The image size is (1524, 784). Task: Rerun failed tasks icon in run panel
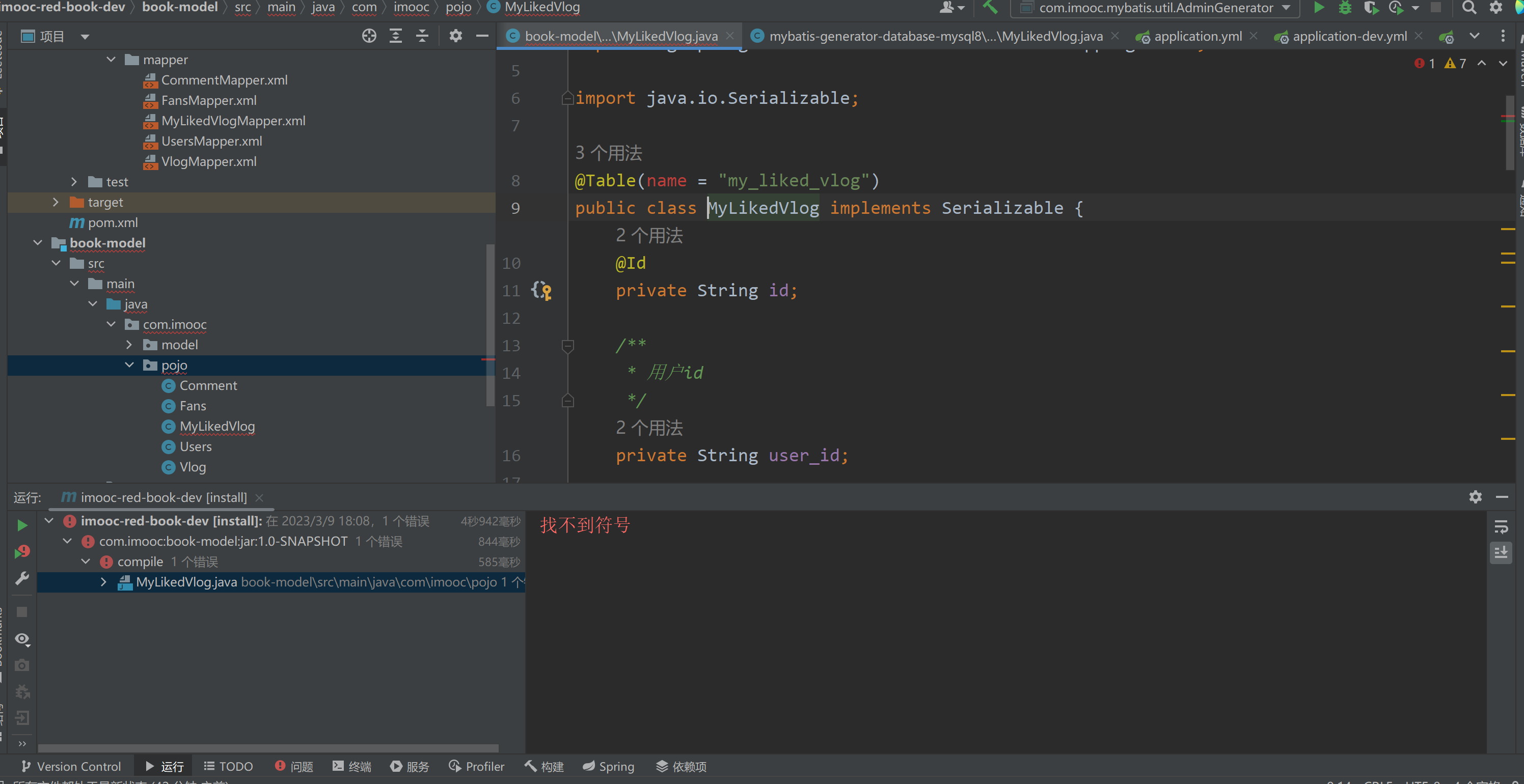[22, 552]
